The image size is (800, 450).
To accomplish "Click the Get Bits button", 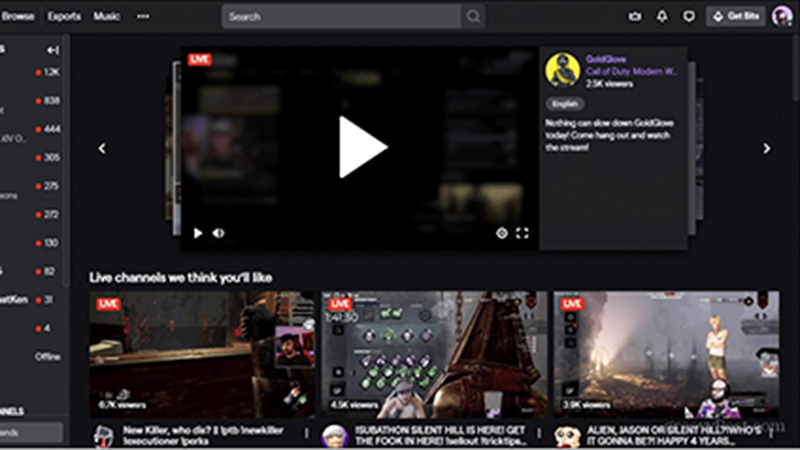I will point(735,16).
